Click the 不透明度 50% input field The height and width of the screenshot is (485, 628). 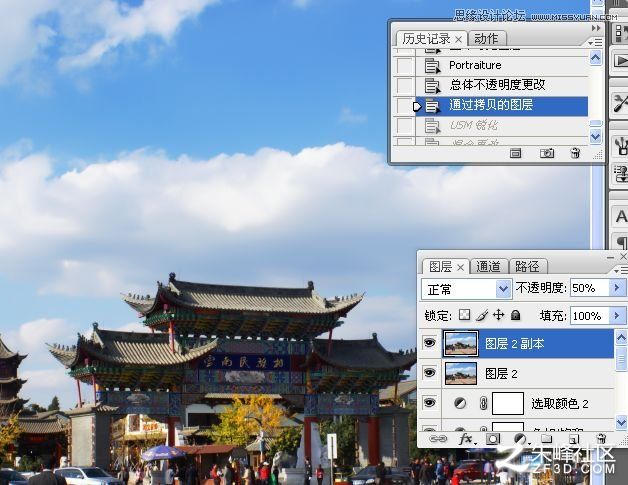click(x=590, y=288)
